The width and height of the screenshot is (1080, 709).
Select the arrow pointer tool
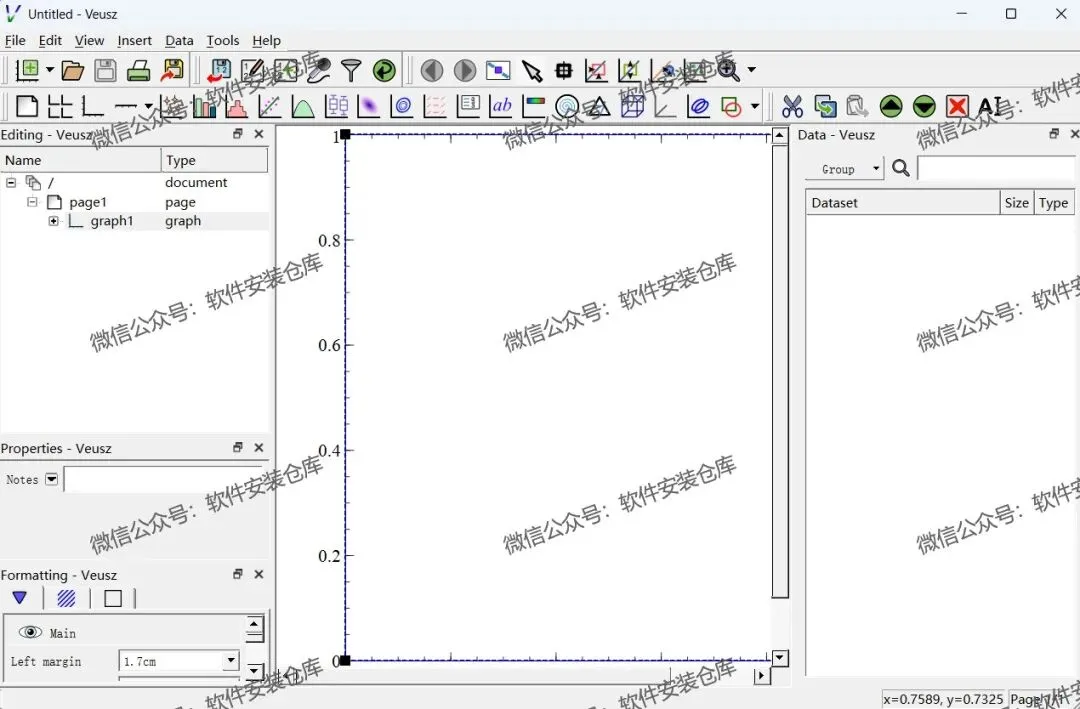[x=532, y=71]
